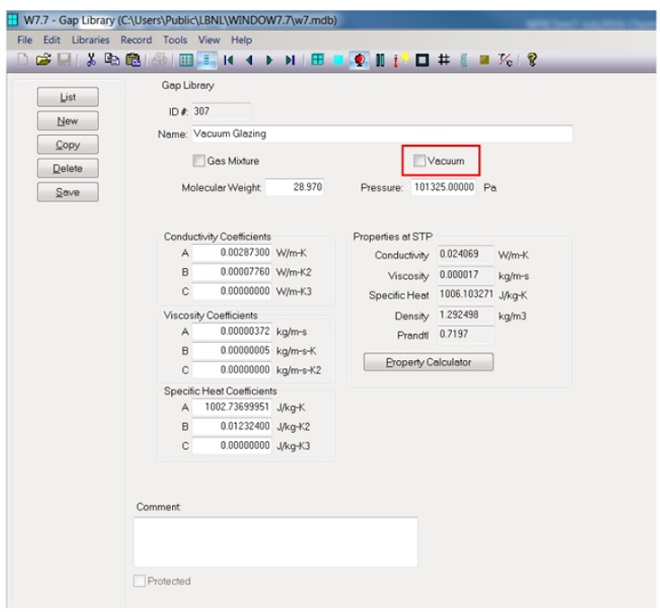
Task: Toggle the Gas Mixture checkbox
Action: tap(198, 160)
